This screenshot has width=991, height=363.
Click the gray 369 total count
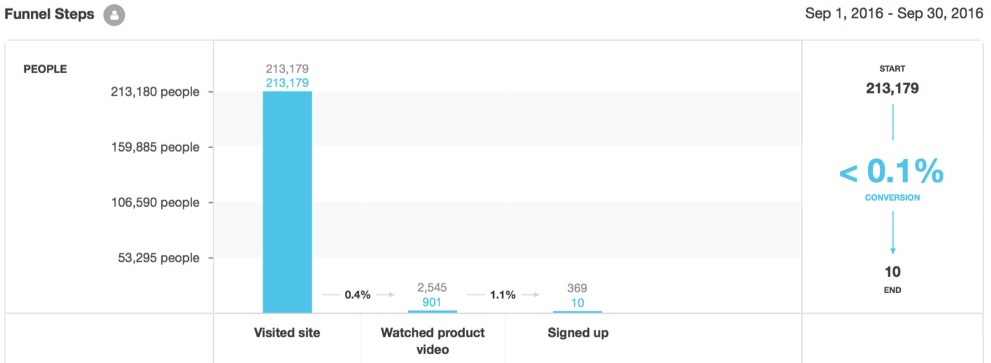click(577, 288)
